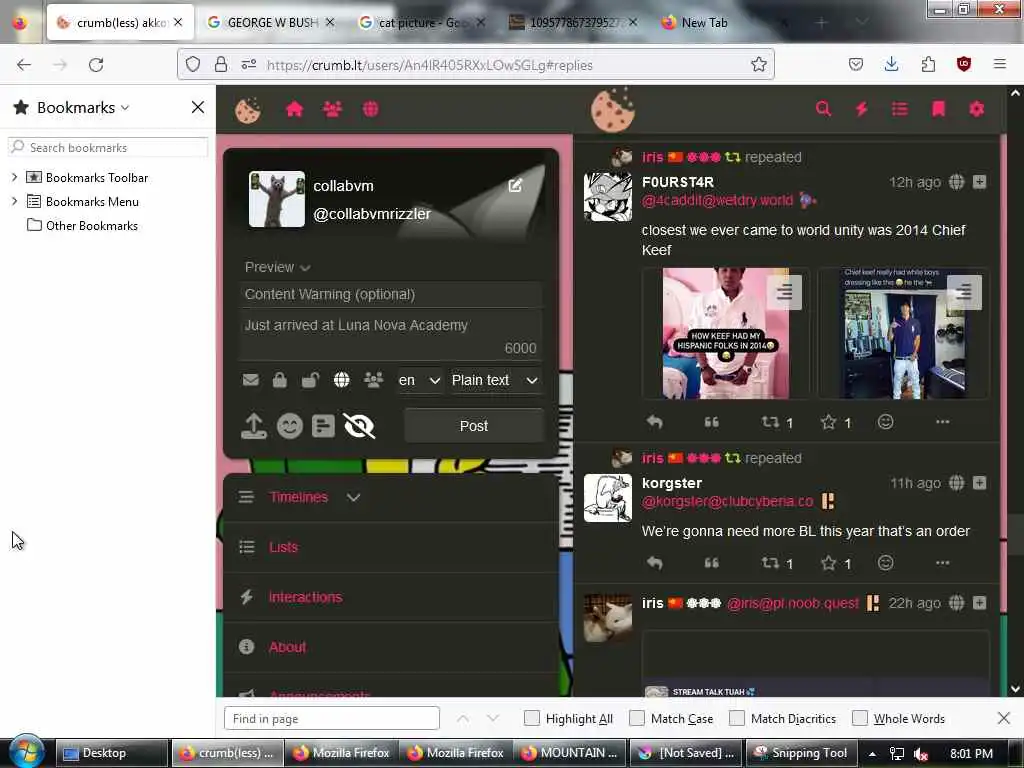Repeat the F0URST4R post

(x=771, y=422)
